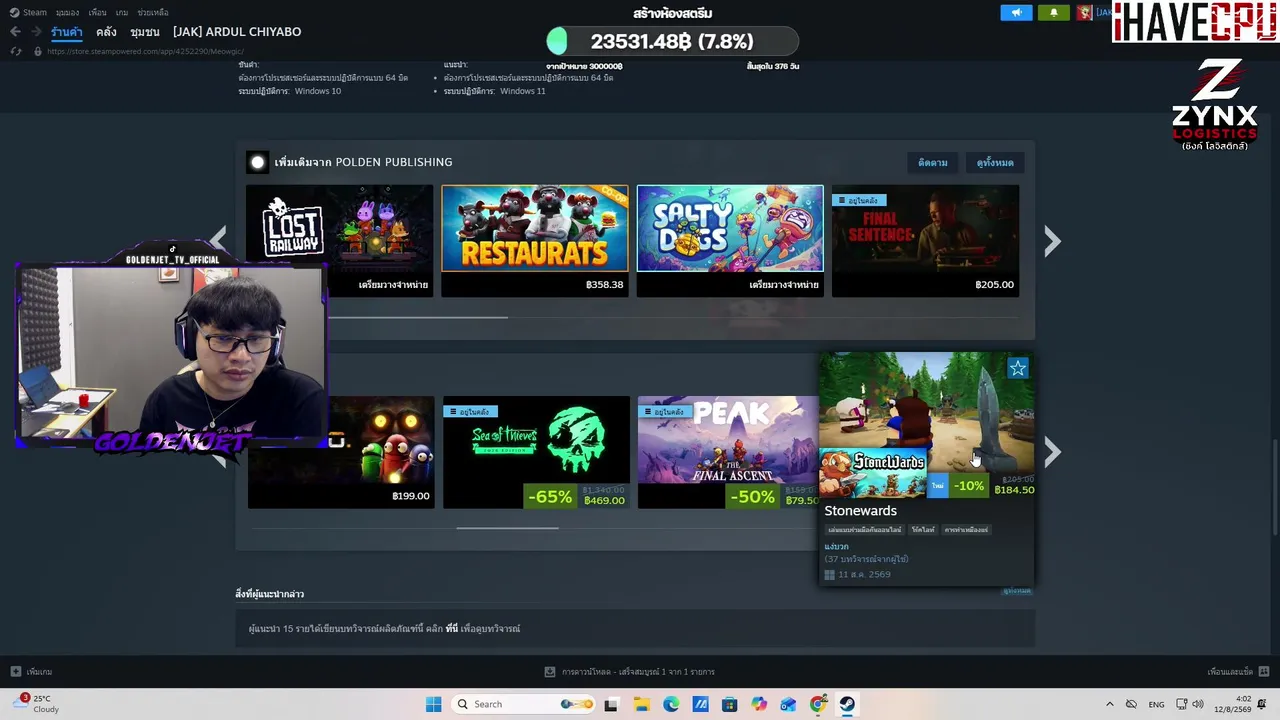Switch to the Steam taskbar icon
The width and height of the screenshot is (1280, 720).
coord(847,704)
